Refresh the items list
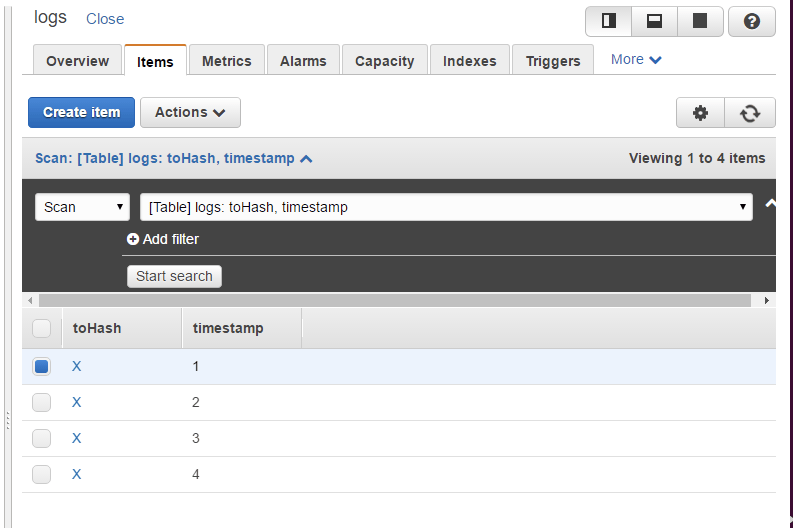793x528 pixels. coord(750,113)
